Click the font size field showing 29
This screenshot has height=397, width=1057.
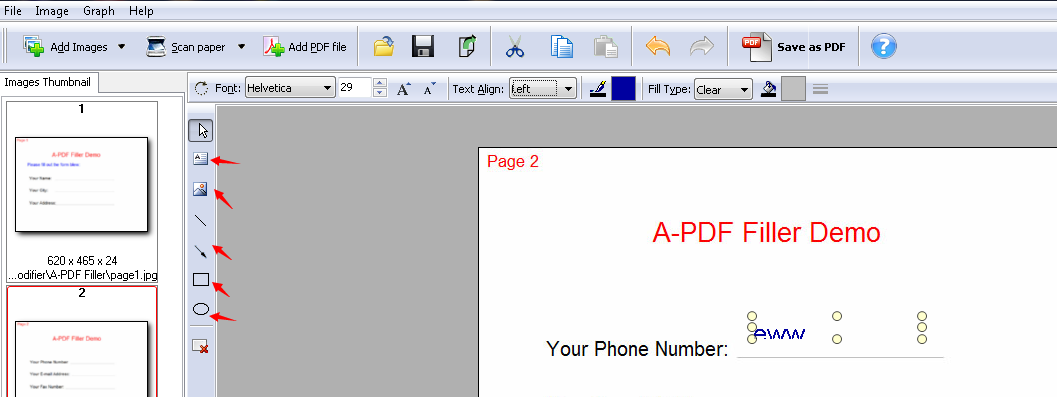tap(355, 88)
